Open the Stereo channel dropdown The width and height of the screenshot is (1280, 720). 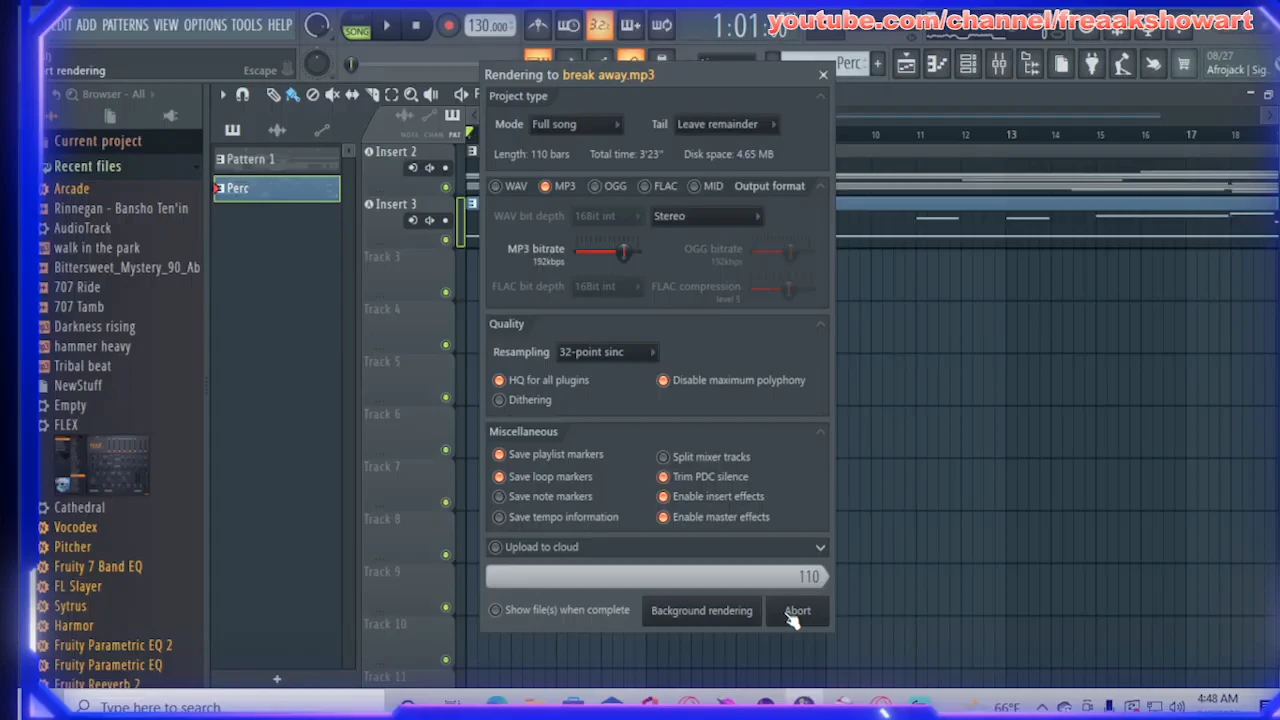tap(707, 216)
